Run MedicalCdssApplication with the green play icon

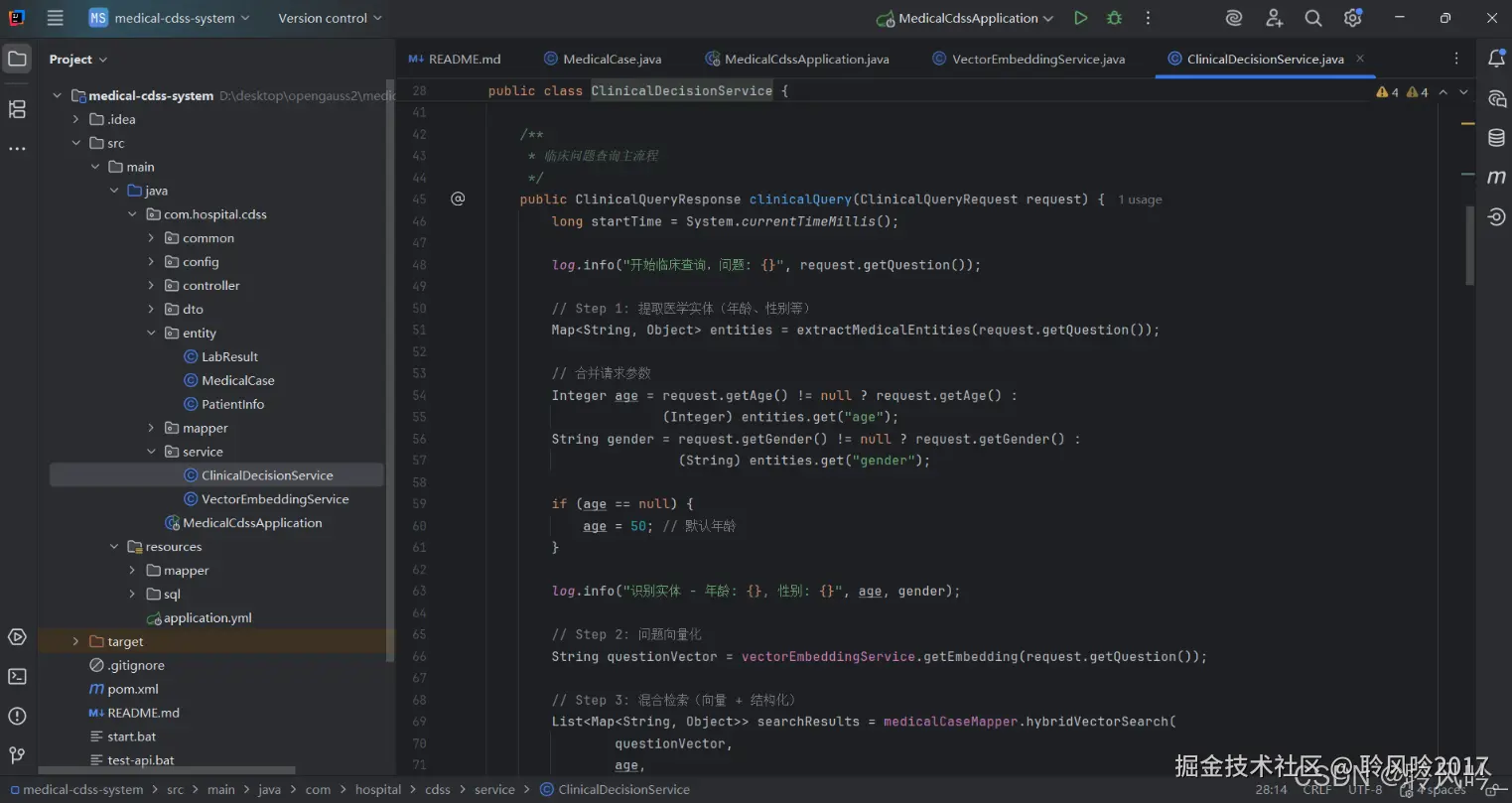tap(1080, 18)
